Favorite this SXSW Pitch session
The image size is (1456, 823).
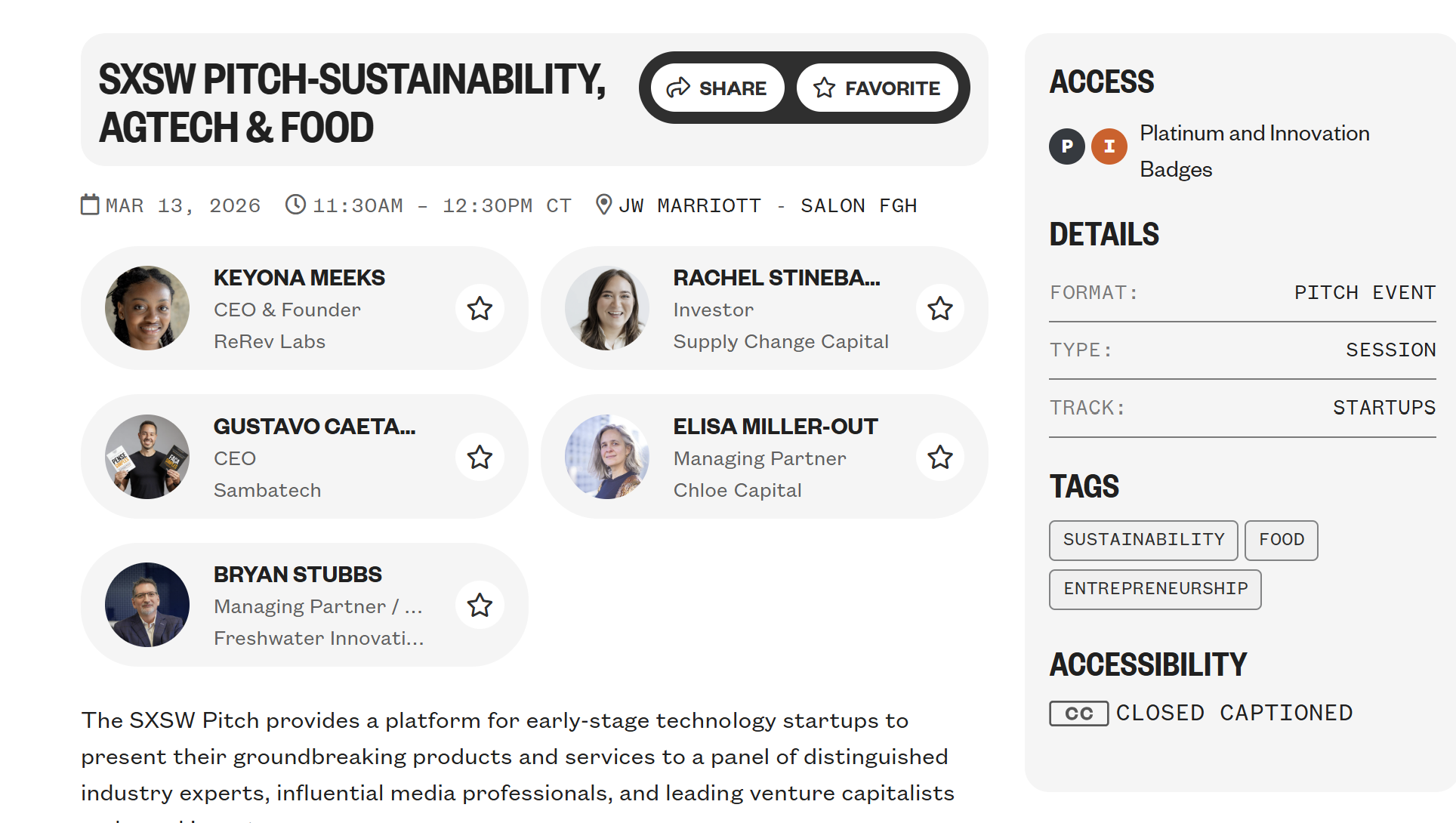877,88
